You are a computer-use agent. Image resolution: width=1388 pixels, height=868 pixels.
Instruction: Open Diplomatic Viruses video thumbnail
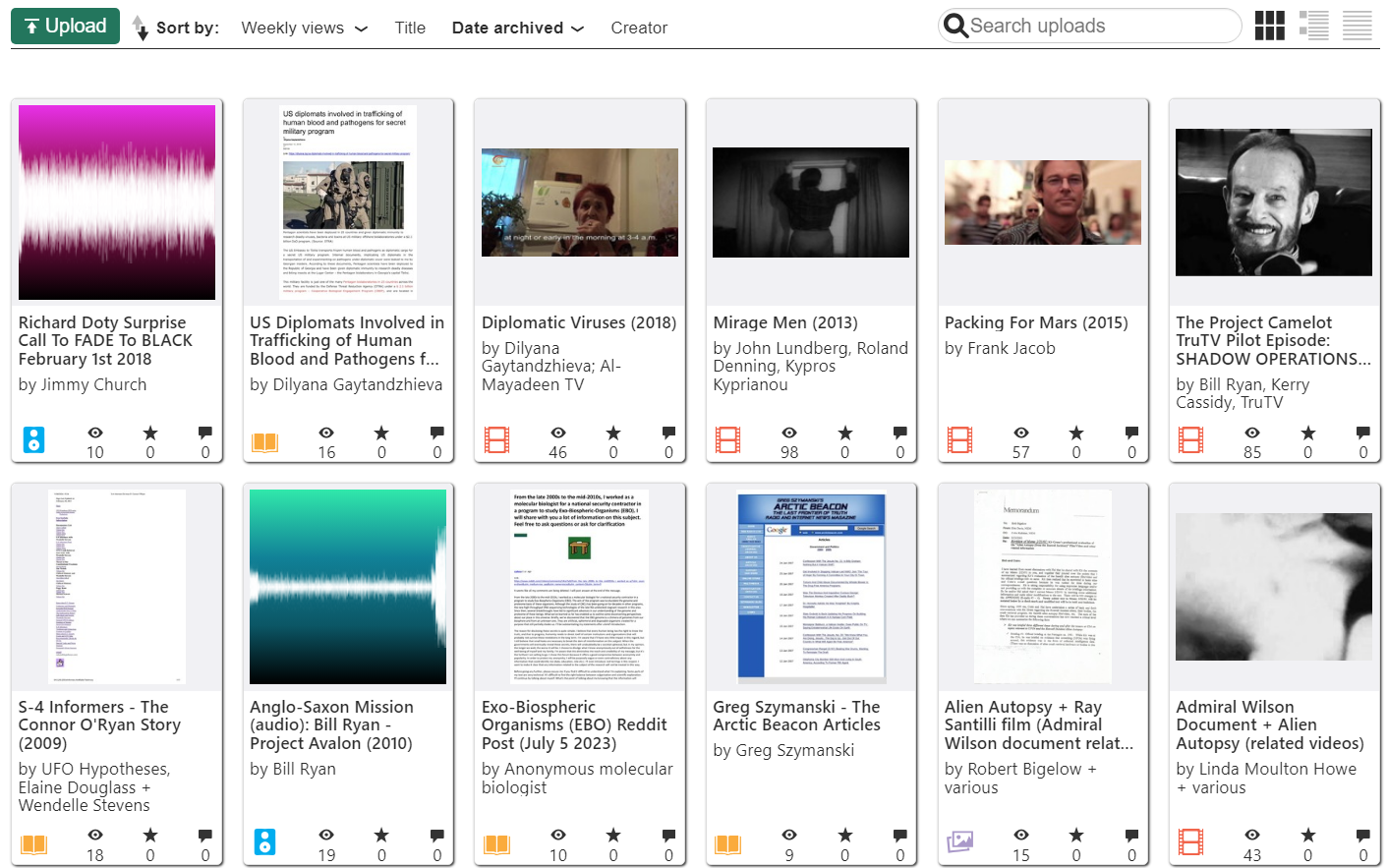click(580, 203)
